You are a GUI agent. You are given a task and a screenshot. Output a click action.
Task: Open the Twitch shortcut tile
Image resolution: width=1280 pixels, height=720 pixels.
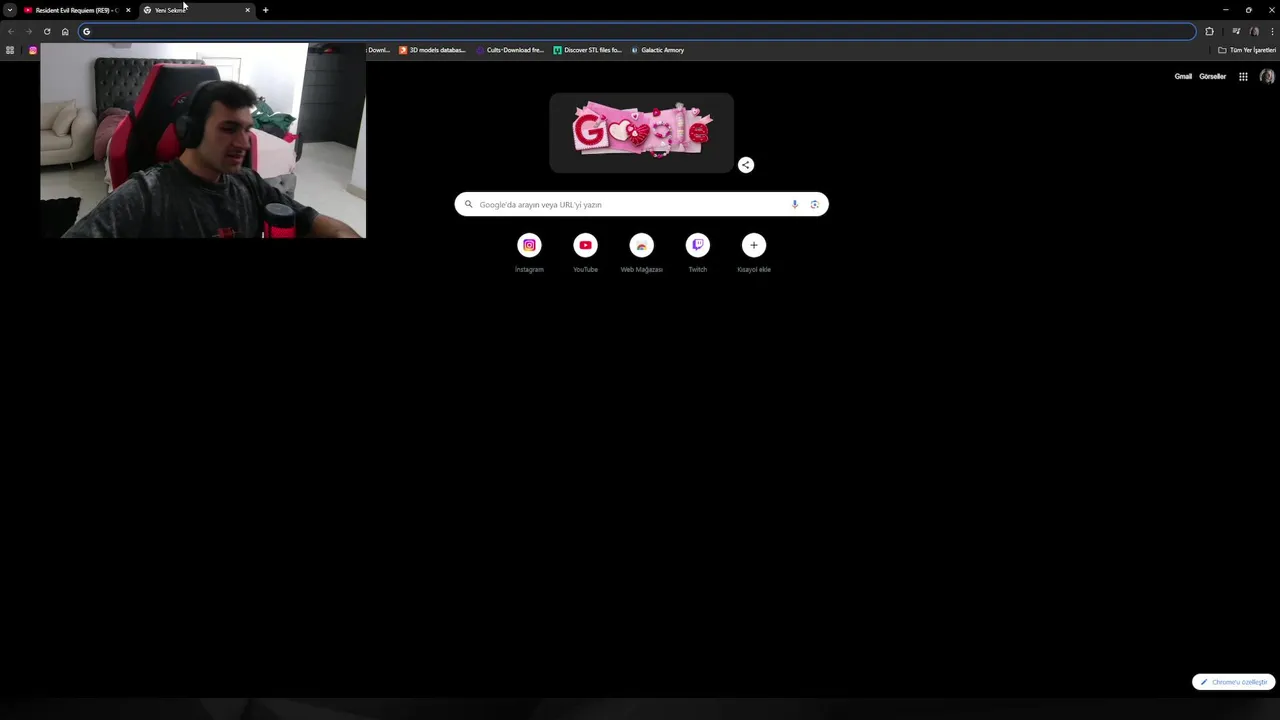pos(697,253)
